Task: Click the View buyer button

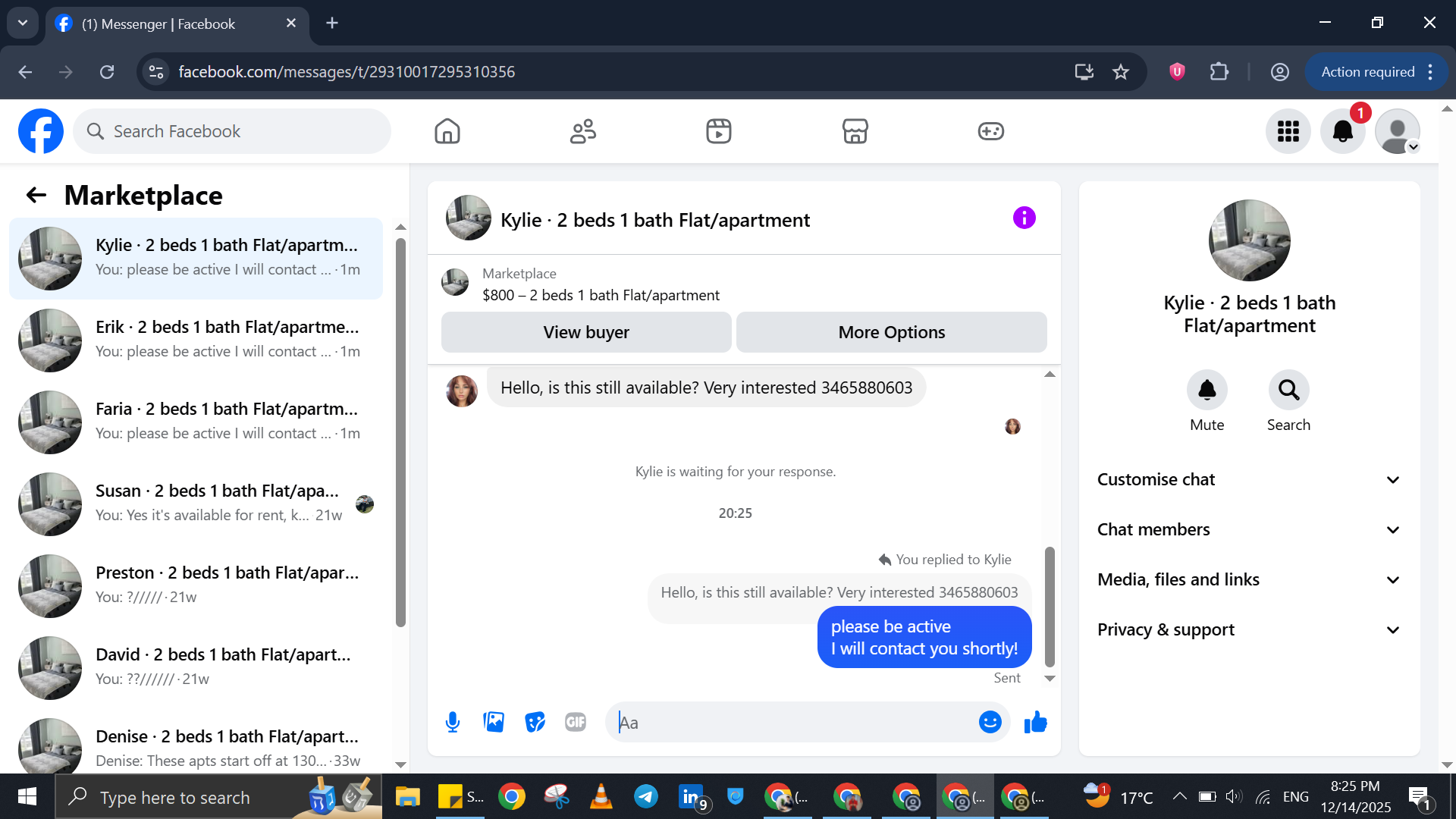Action: pos(586,332)
